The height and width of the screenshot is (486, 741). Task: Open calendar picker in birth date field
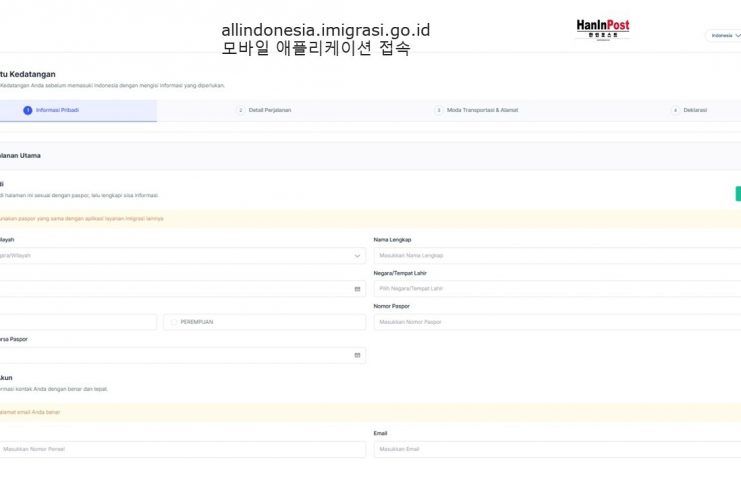coord(357,289)
